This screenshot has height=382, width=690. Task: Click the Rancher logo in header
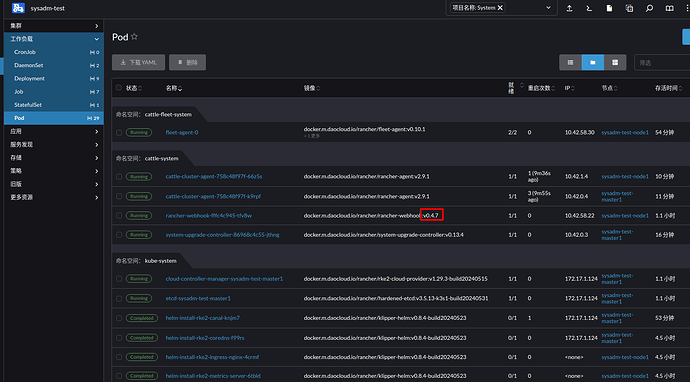tap(18, 8)
